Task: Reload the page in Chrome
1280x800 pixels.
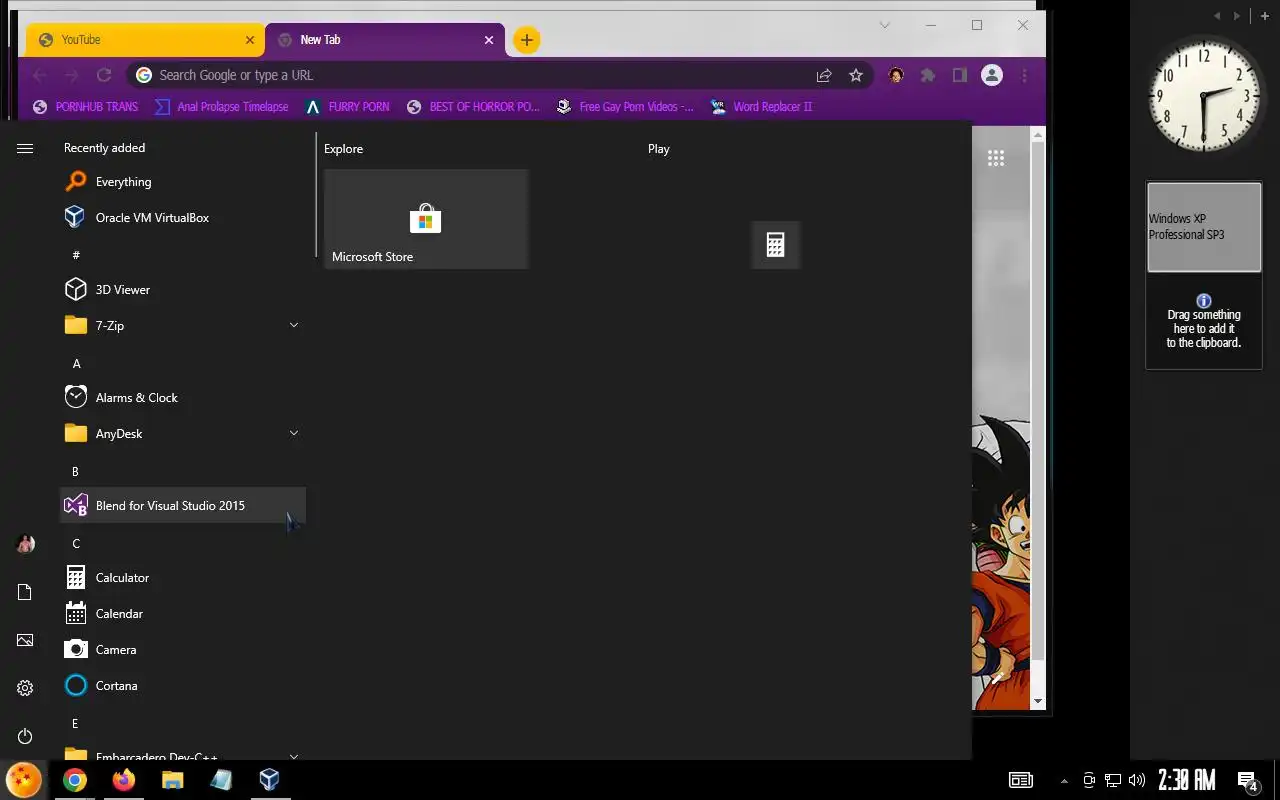Action: 104,75
